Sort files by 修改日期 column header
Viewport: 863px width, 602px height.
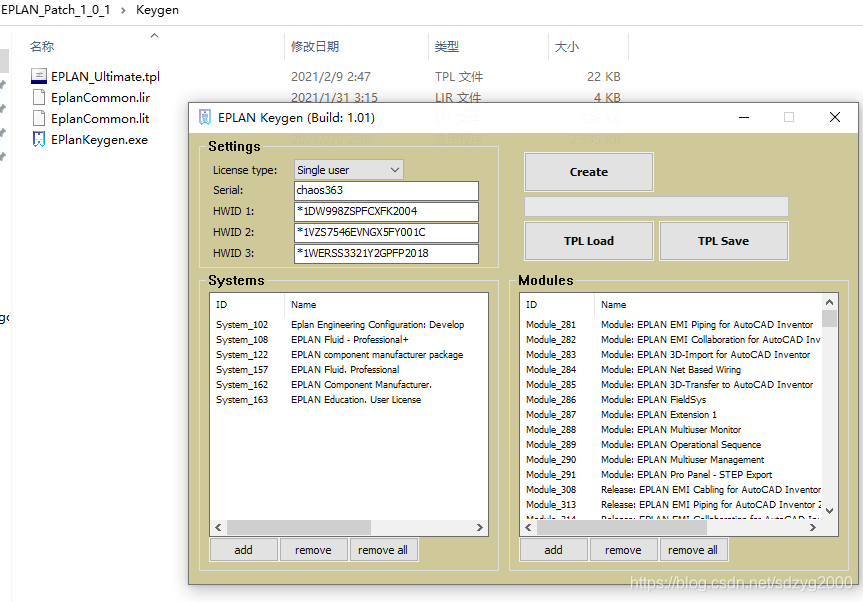click(315, 47)
